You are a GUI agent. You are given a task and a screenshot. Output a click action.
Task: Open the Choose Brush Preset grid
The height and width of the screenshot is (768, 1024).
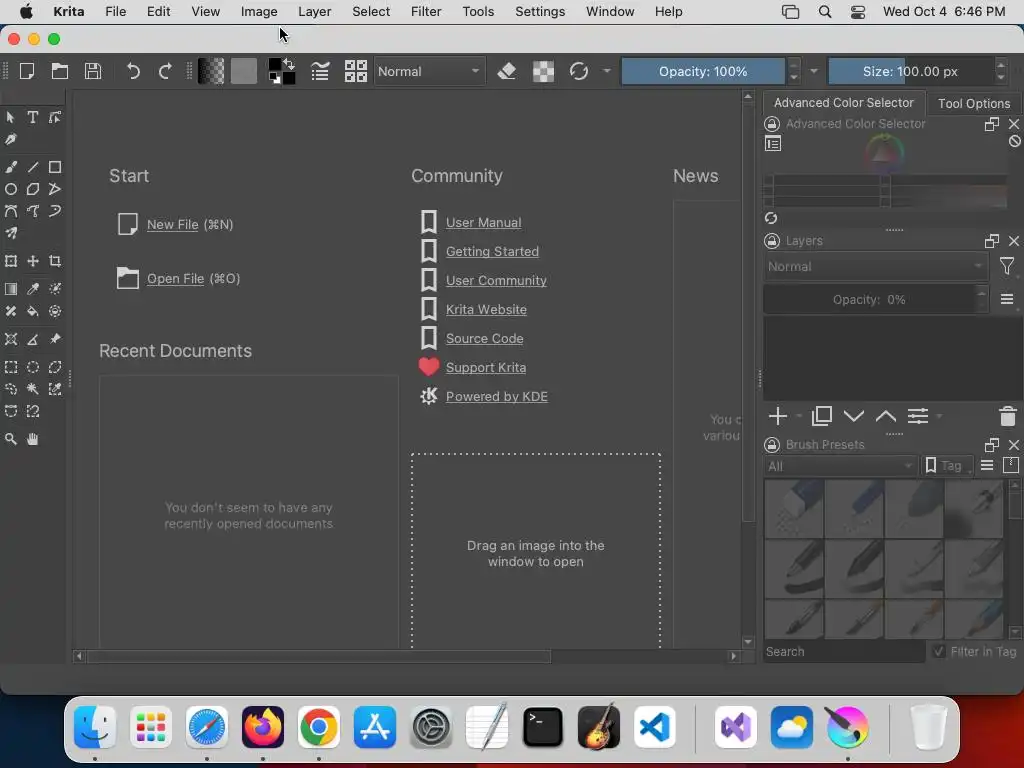pos(356,71)
